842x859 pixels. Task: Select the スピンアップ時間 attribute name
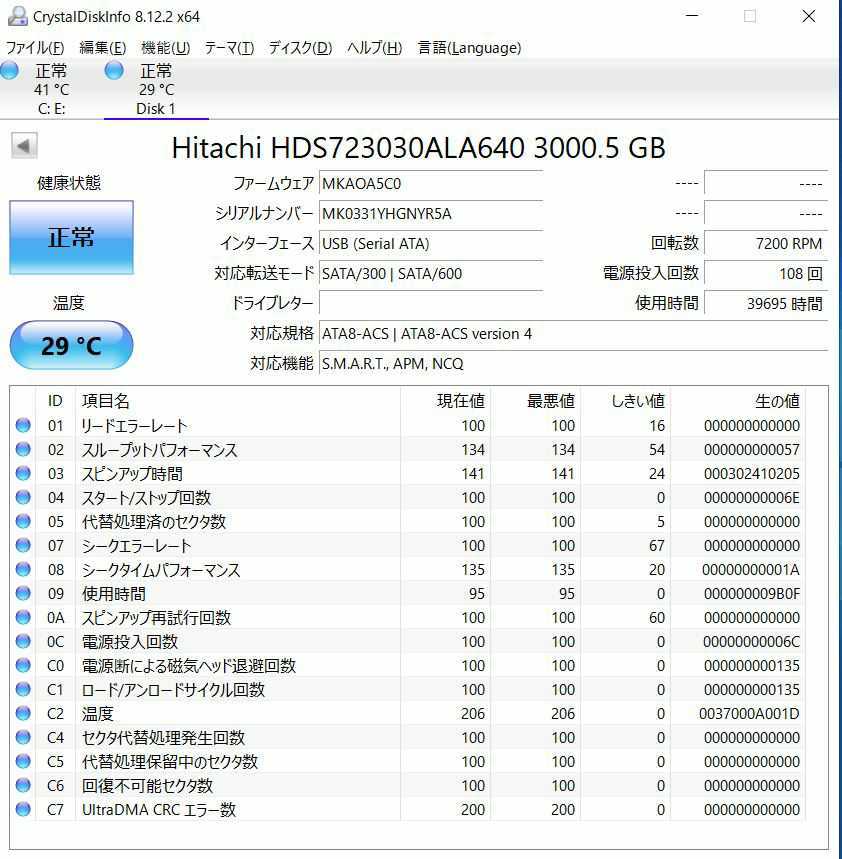click(132, 474)
